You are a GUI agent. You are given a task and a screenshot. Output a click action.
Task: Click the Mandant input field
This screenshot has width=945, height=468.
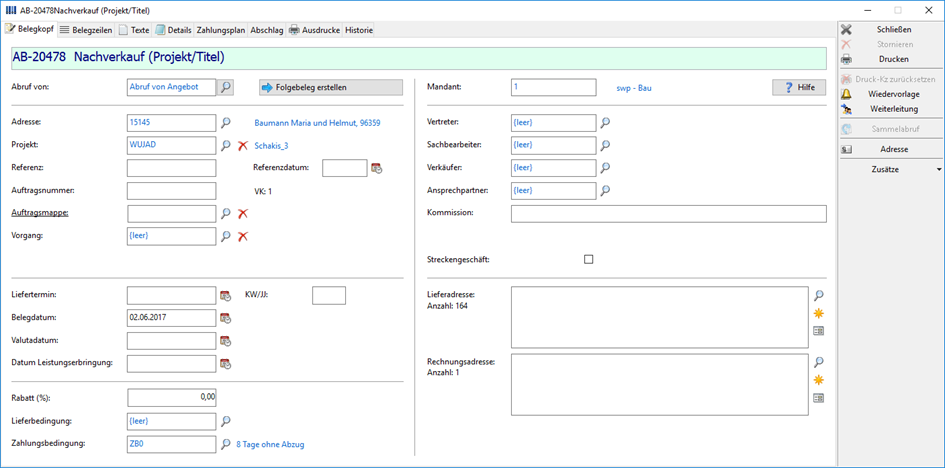point(553,87)
